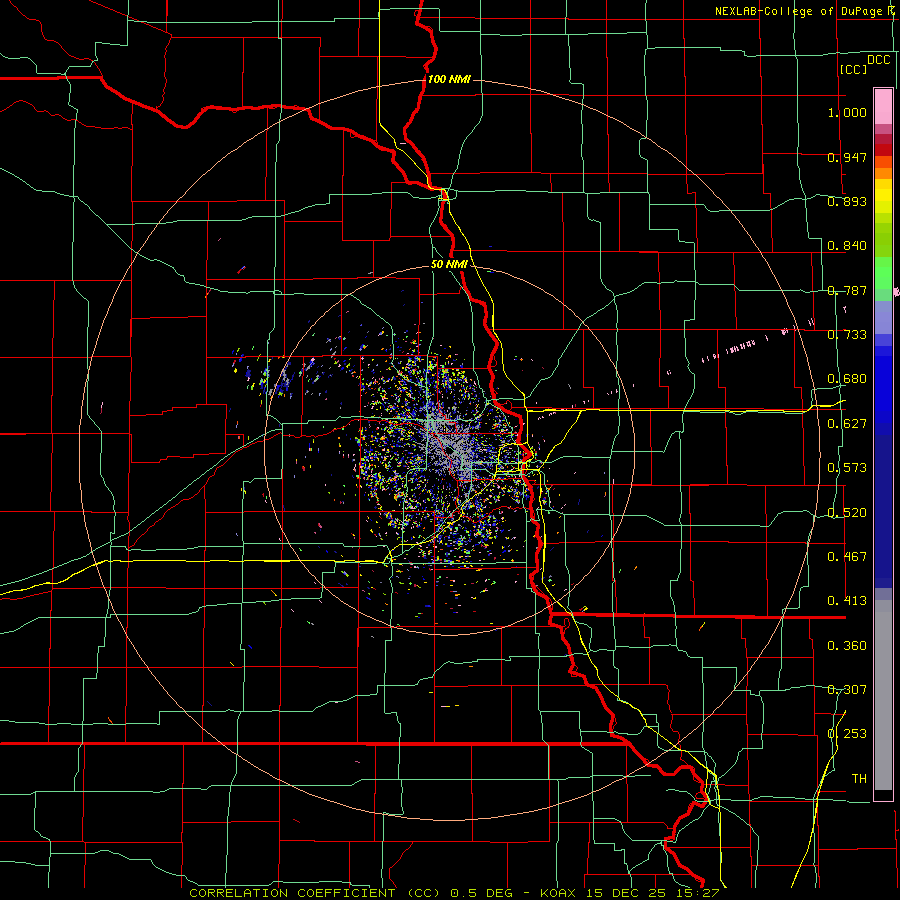This screenshot has width=900, height=900.
Task: Click the gray segment of the color bar
Action: click(883, 695)
